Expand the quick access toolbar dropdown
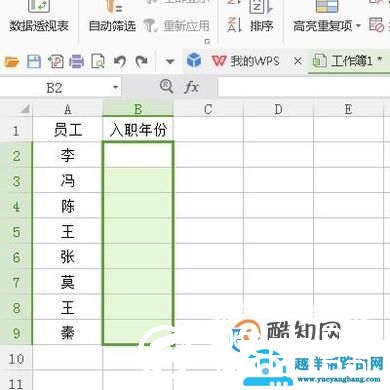This screenshot has height=390, width=390. click(x=170, y=62)
